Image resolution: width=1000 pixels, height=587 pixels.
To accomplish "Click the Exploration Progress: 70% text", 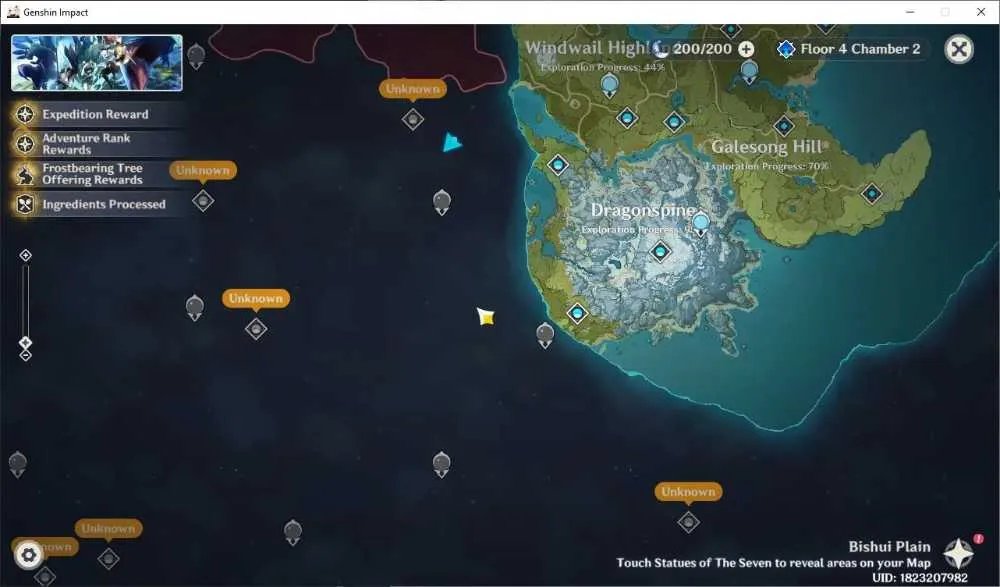I will click(x=767, y=166).
